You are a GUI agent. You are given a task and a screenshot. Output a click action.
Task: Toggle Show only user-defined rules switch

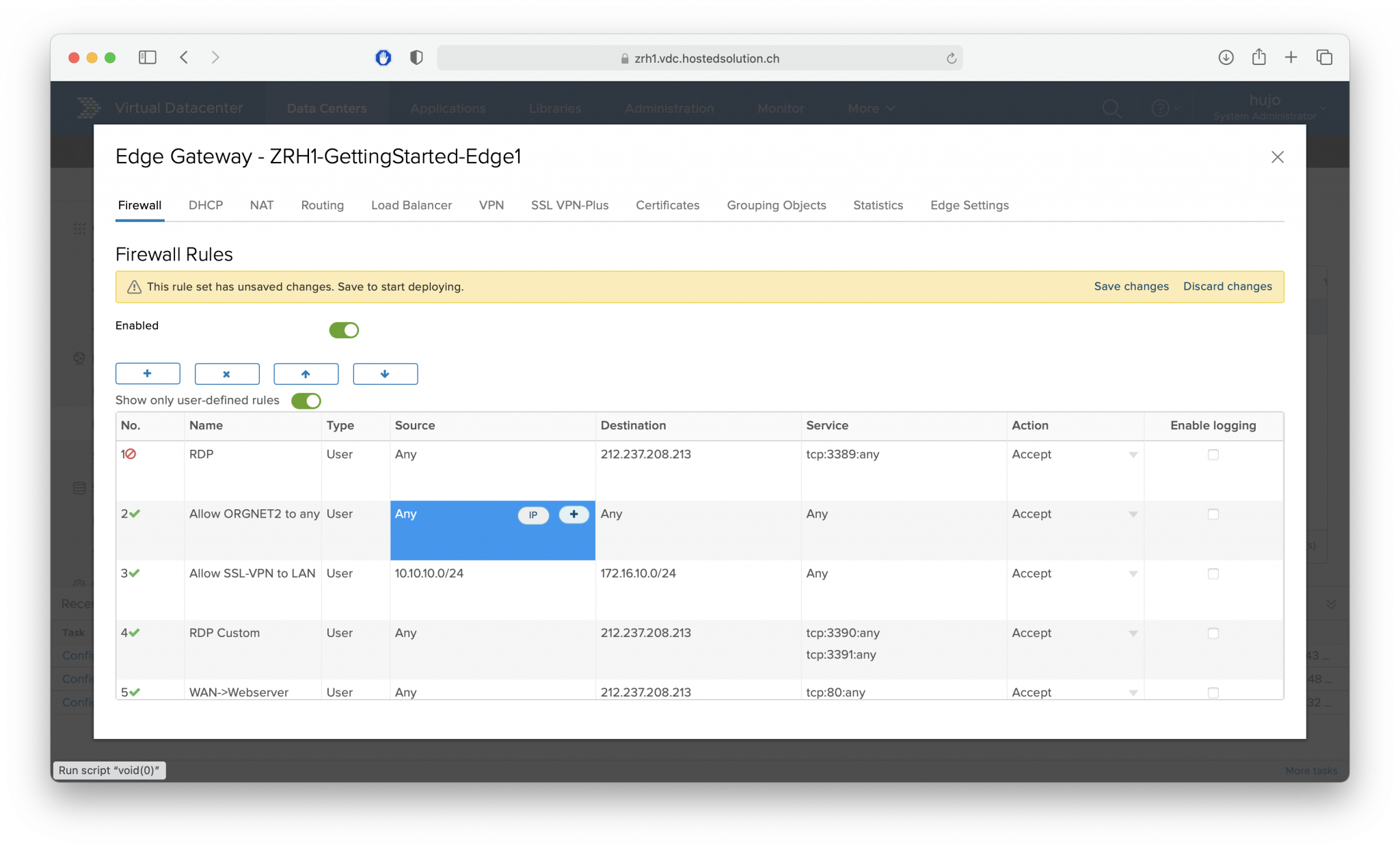(x=306, y=401)
